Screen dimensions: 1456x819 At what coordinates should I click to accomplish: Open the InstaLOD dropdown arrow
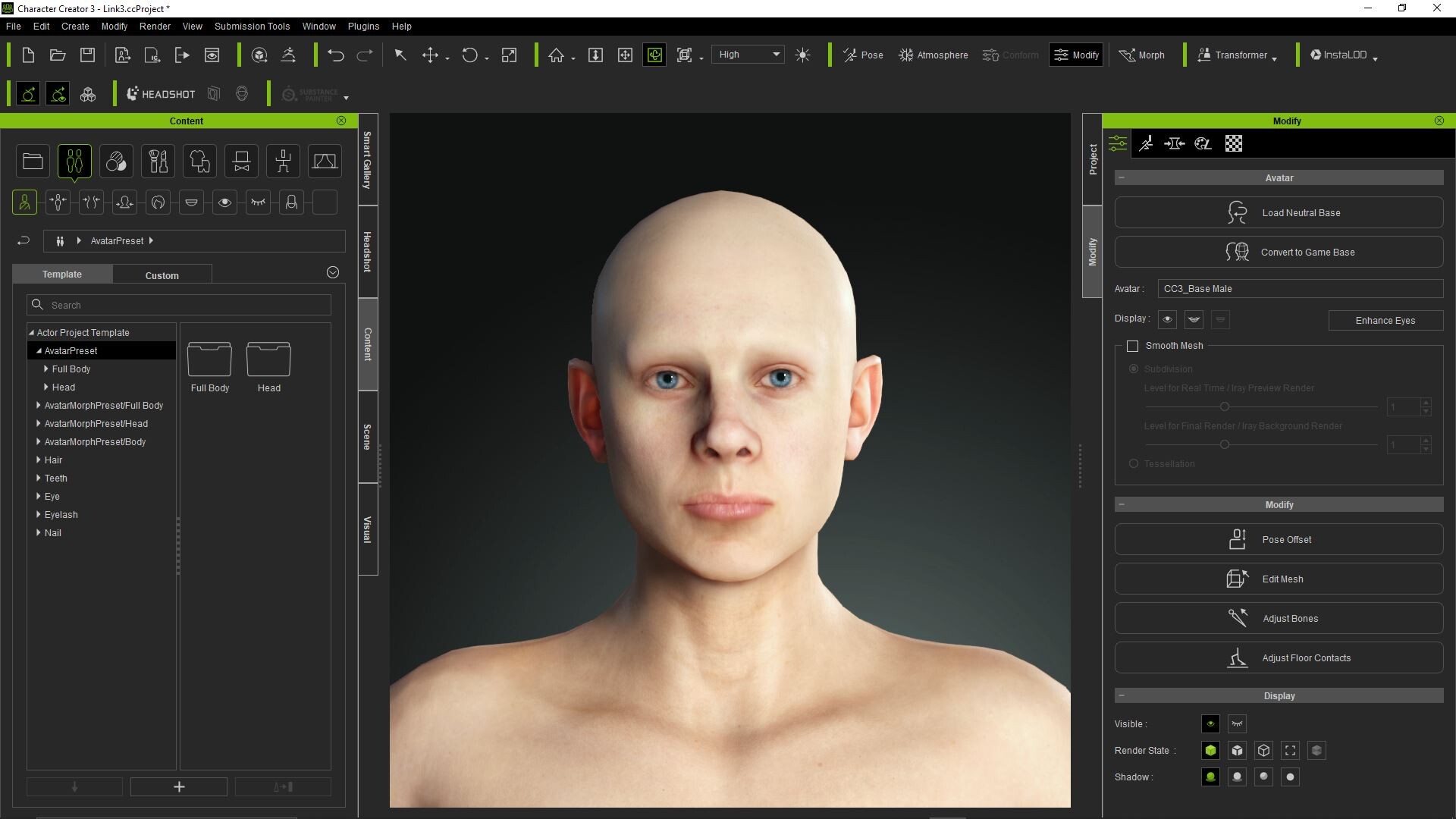1375,58
